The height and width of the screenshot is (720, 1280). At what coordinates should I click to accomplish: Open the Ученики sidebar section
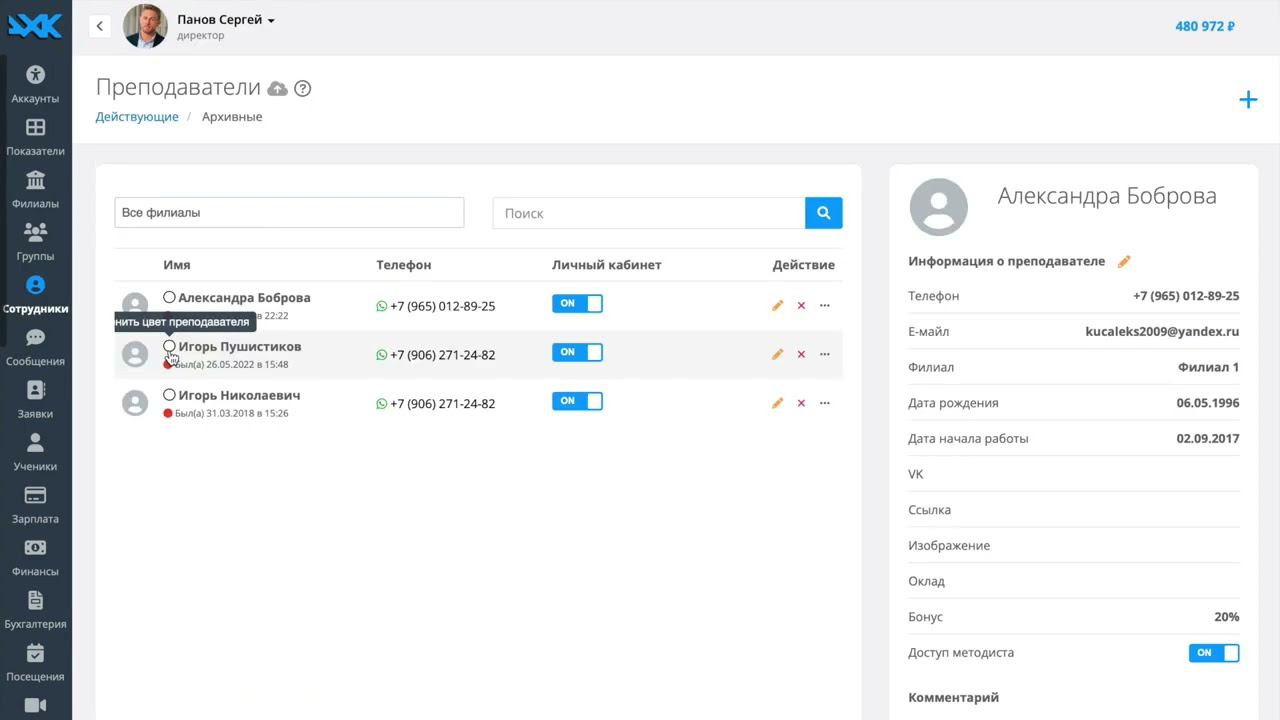tap(35, 452)
